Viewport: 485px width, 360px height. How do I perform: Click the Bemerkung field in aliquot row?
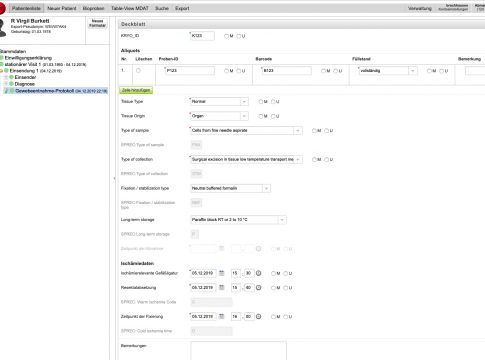point(475,71)
